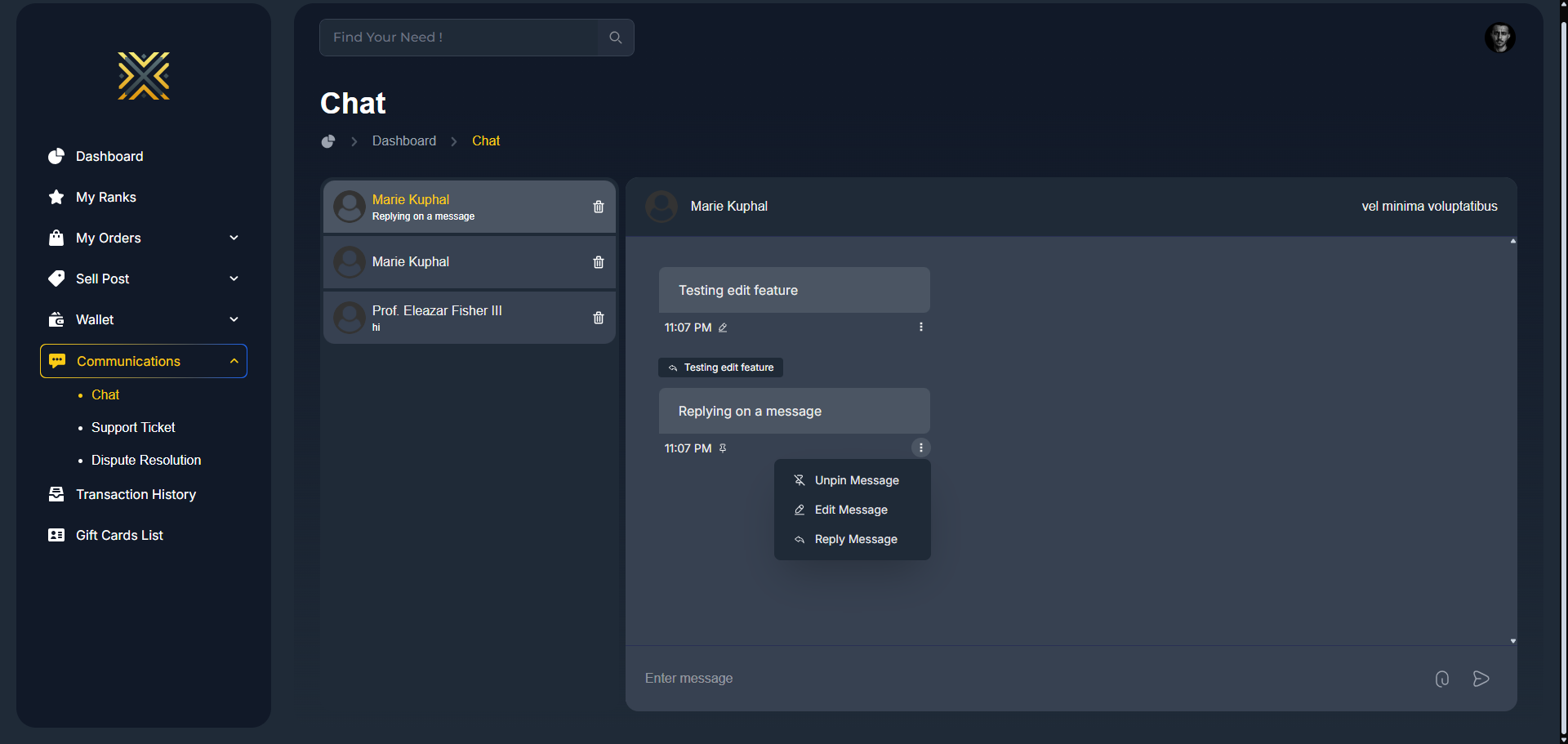Click the search magnifier icon

[615, 38]
